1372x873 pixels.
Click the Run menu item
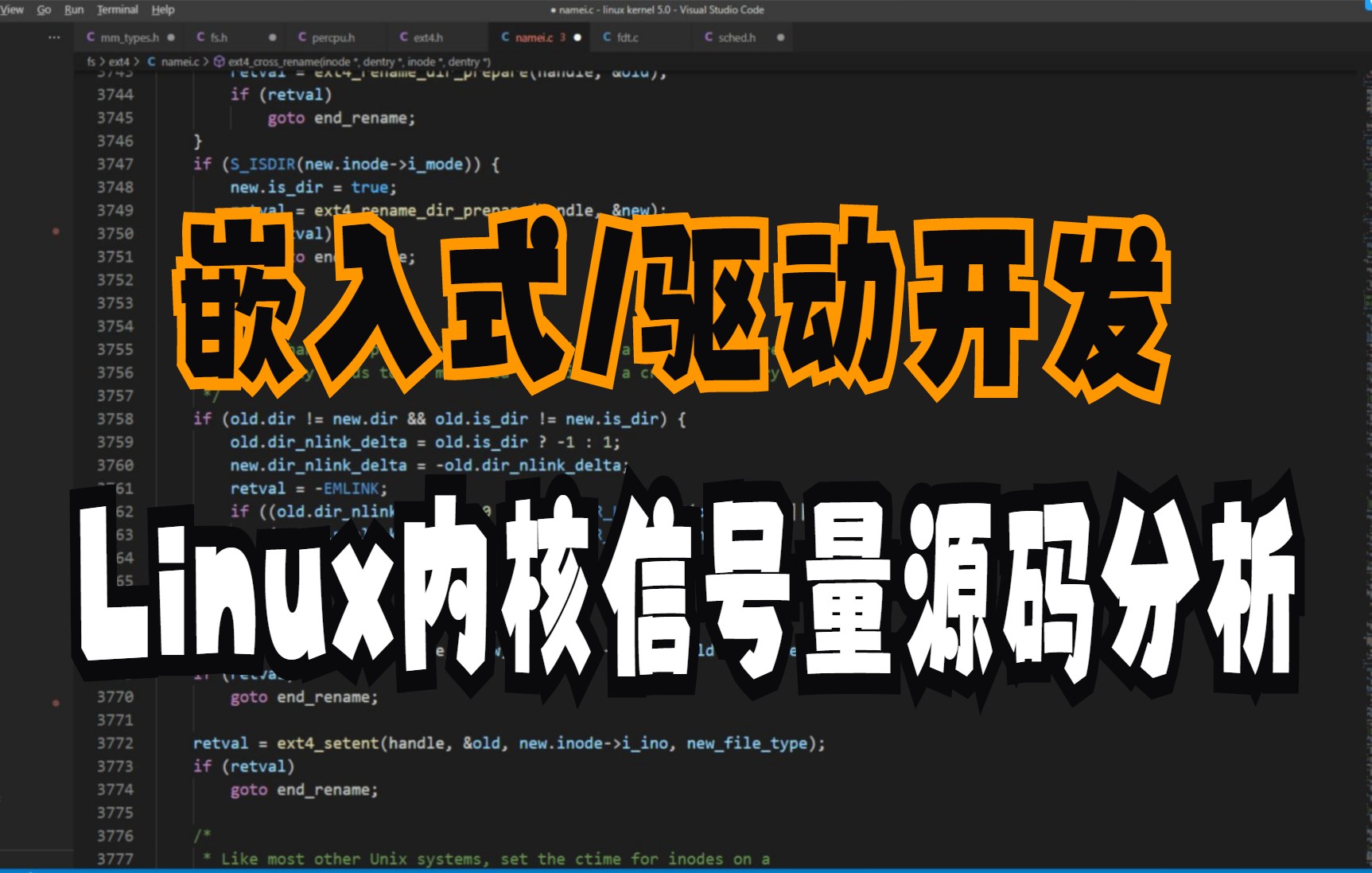pyautogui.click(x=75, y=10)
